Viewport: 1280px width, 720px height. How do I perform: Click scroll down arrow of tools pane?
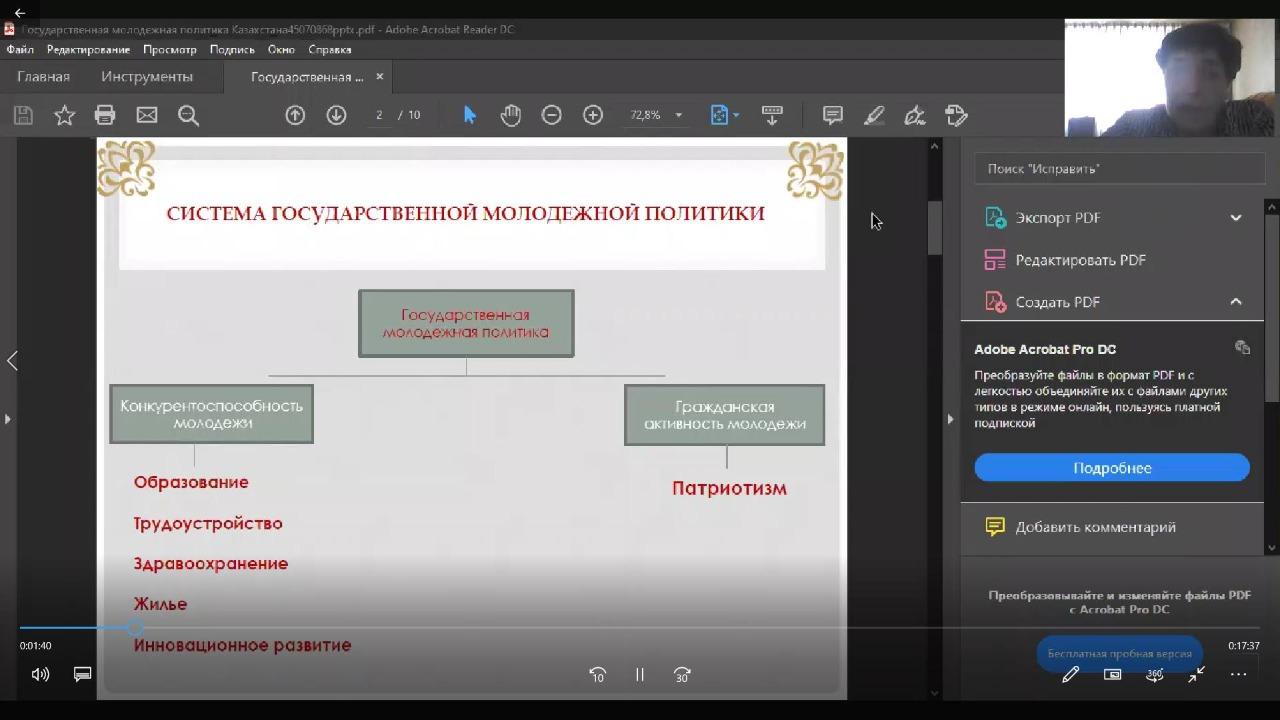1271,547
